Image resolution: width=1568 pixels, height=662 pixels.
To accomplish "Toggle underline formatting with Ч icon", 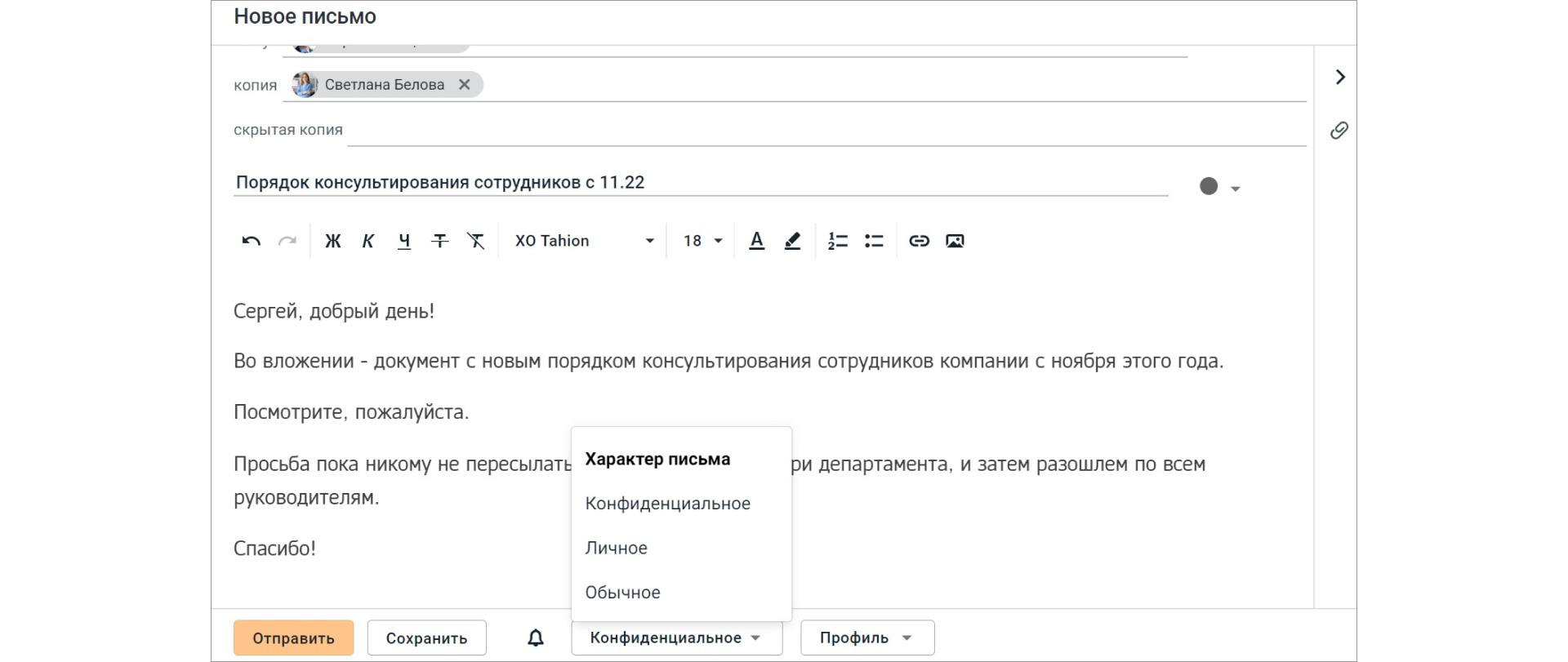I will (404, 241).
